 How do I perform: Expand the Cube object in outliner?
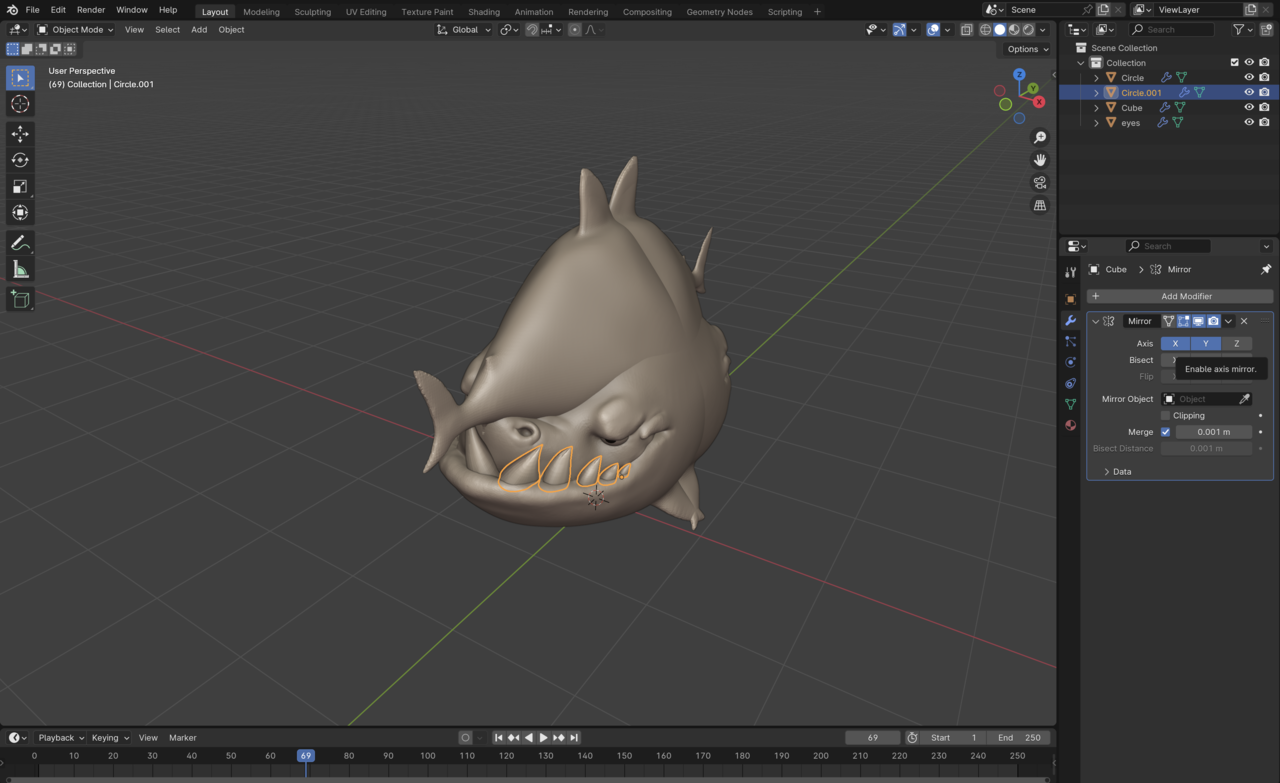1096,107
